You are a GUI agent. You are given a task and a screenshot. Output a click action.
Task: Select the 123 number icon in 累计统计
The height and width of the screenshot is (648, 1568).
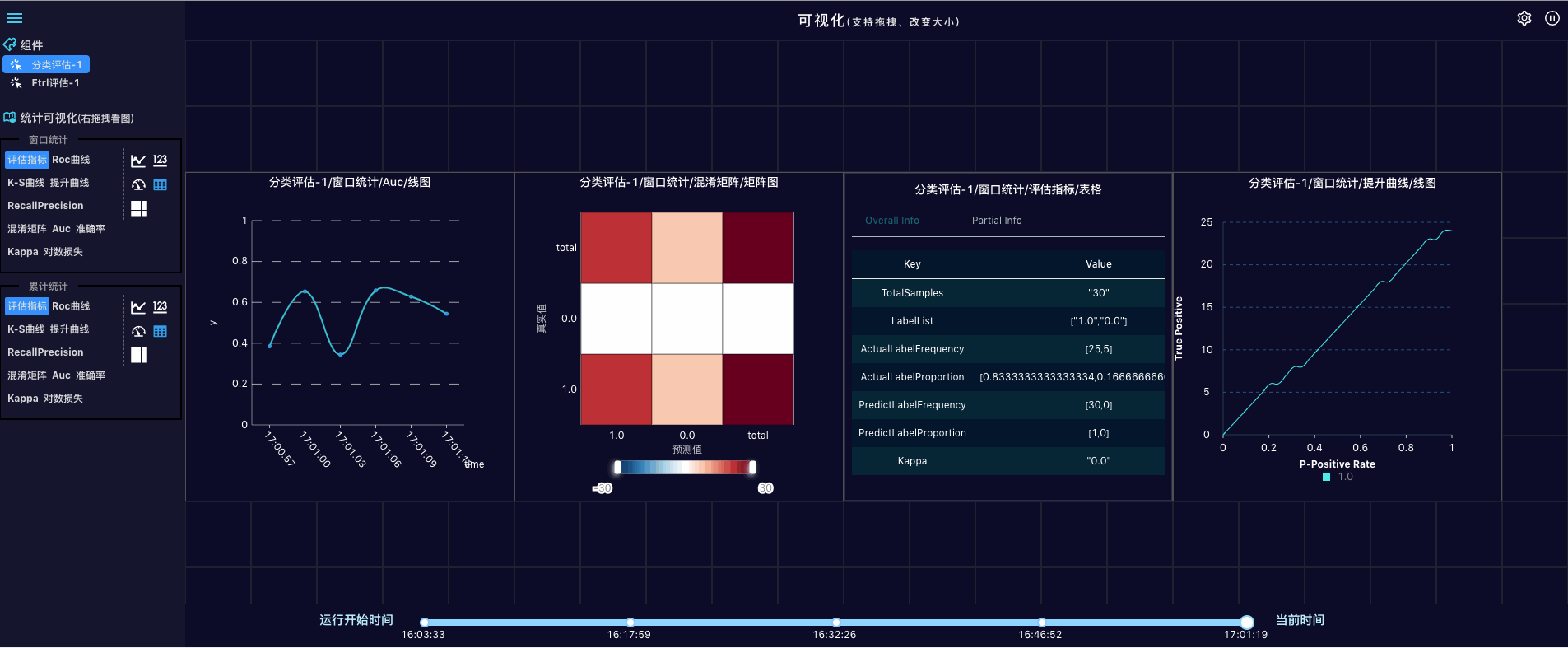click(160, 307)
